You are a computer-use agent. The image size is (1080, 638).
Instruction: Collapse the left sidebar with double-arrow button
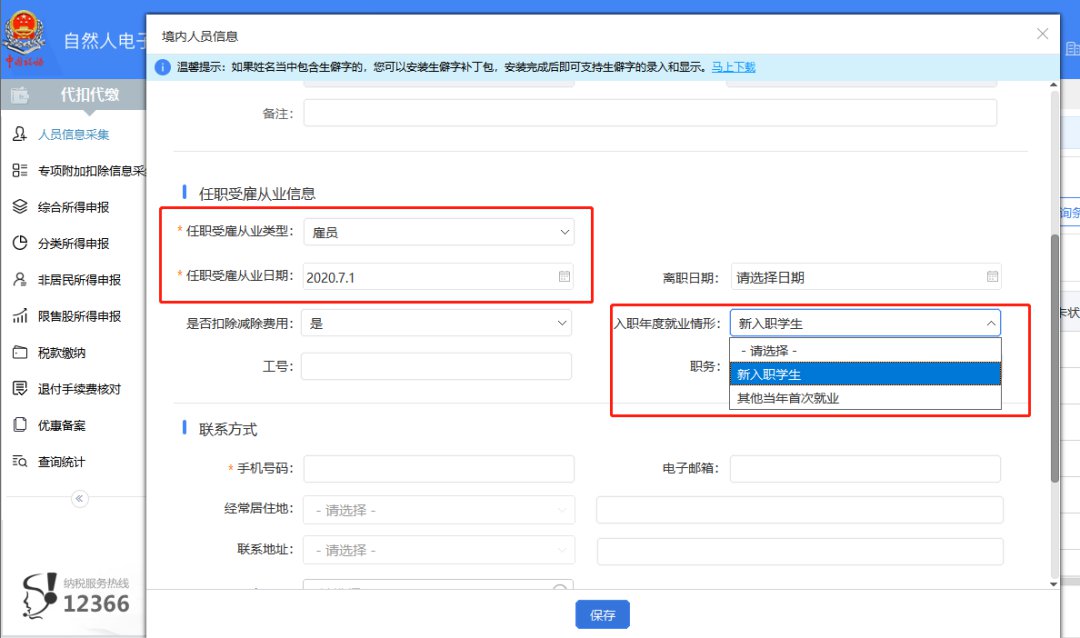tap(80, 498)
